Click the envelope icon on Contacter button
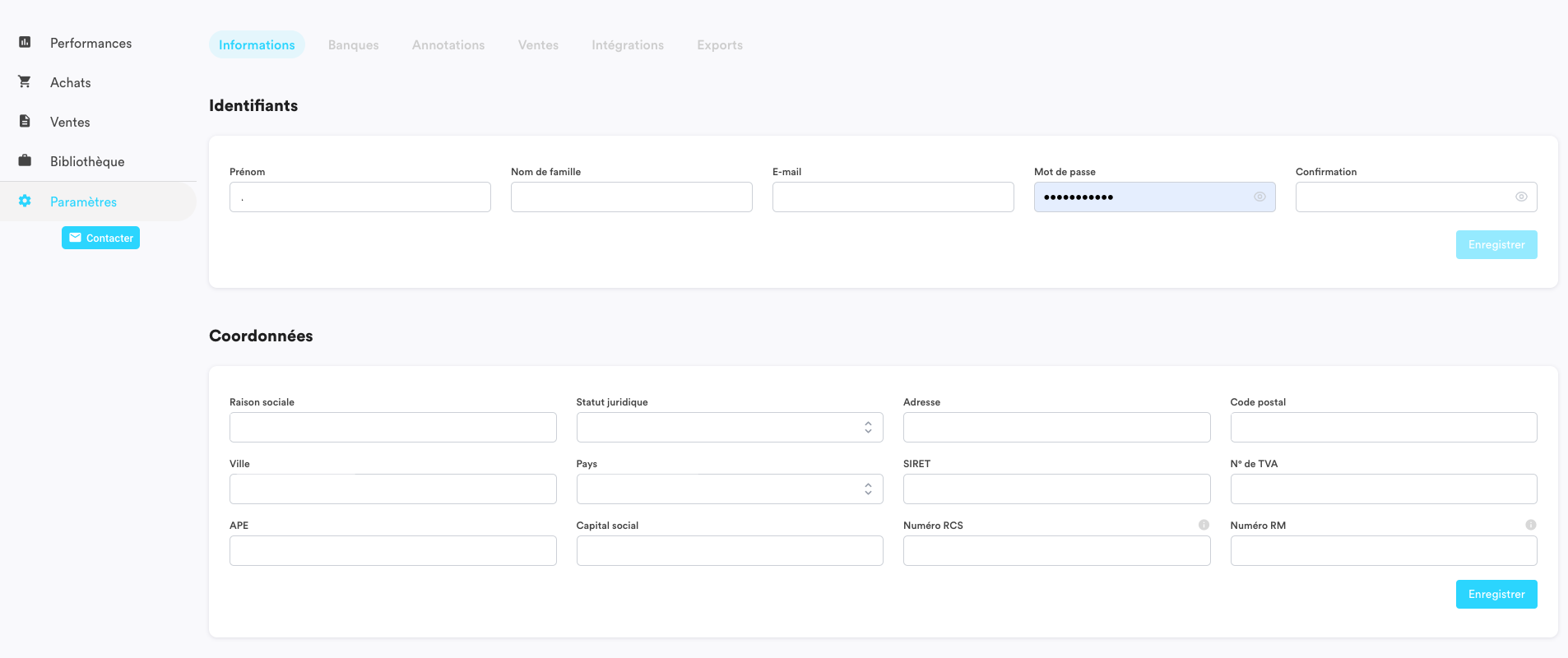The image size is (1568, 658). point(75,238)
